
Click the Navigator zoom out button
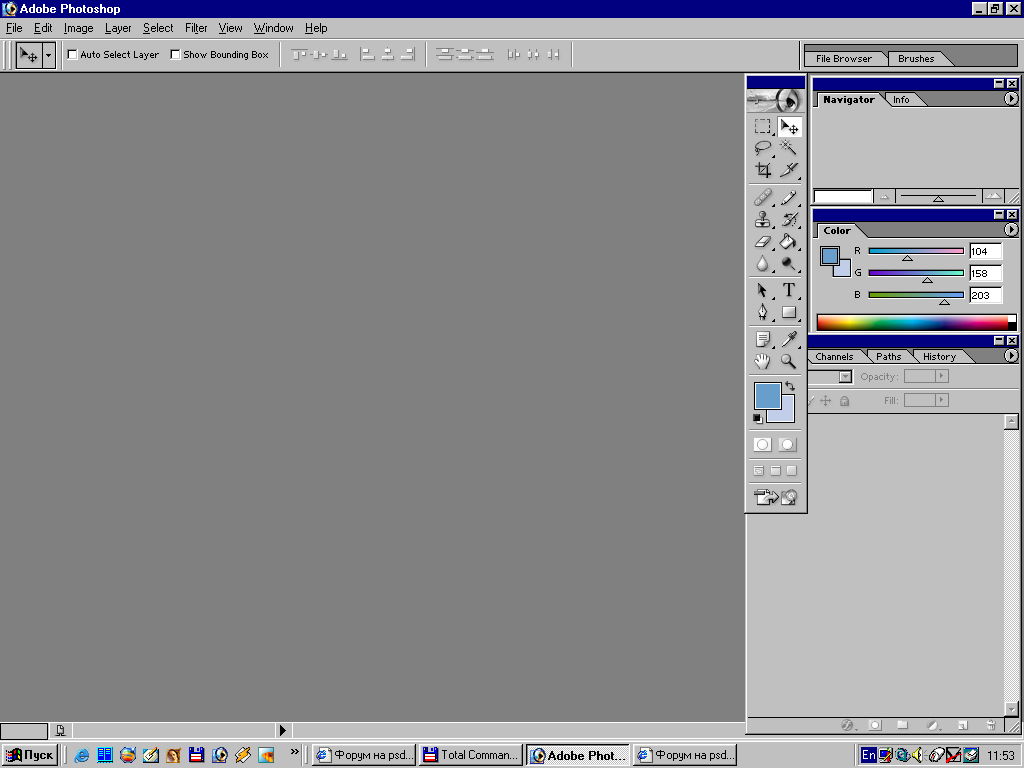[x=884, y=197]
